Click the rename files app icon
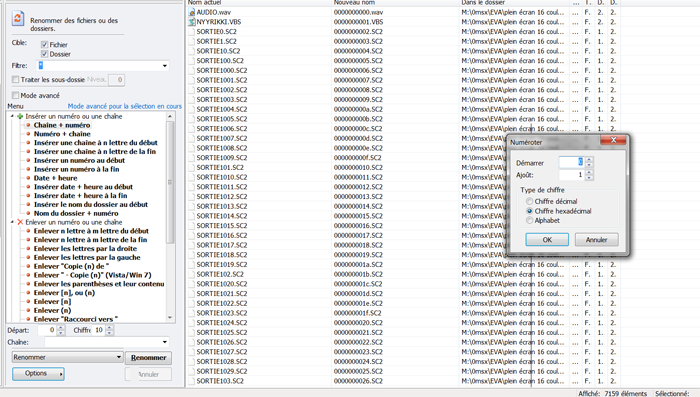Image resolution: width=700 pixels, height=397 pixels. pyautogui.click(x=18, y=18)
